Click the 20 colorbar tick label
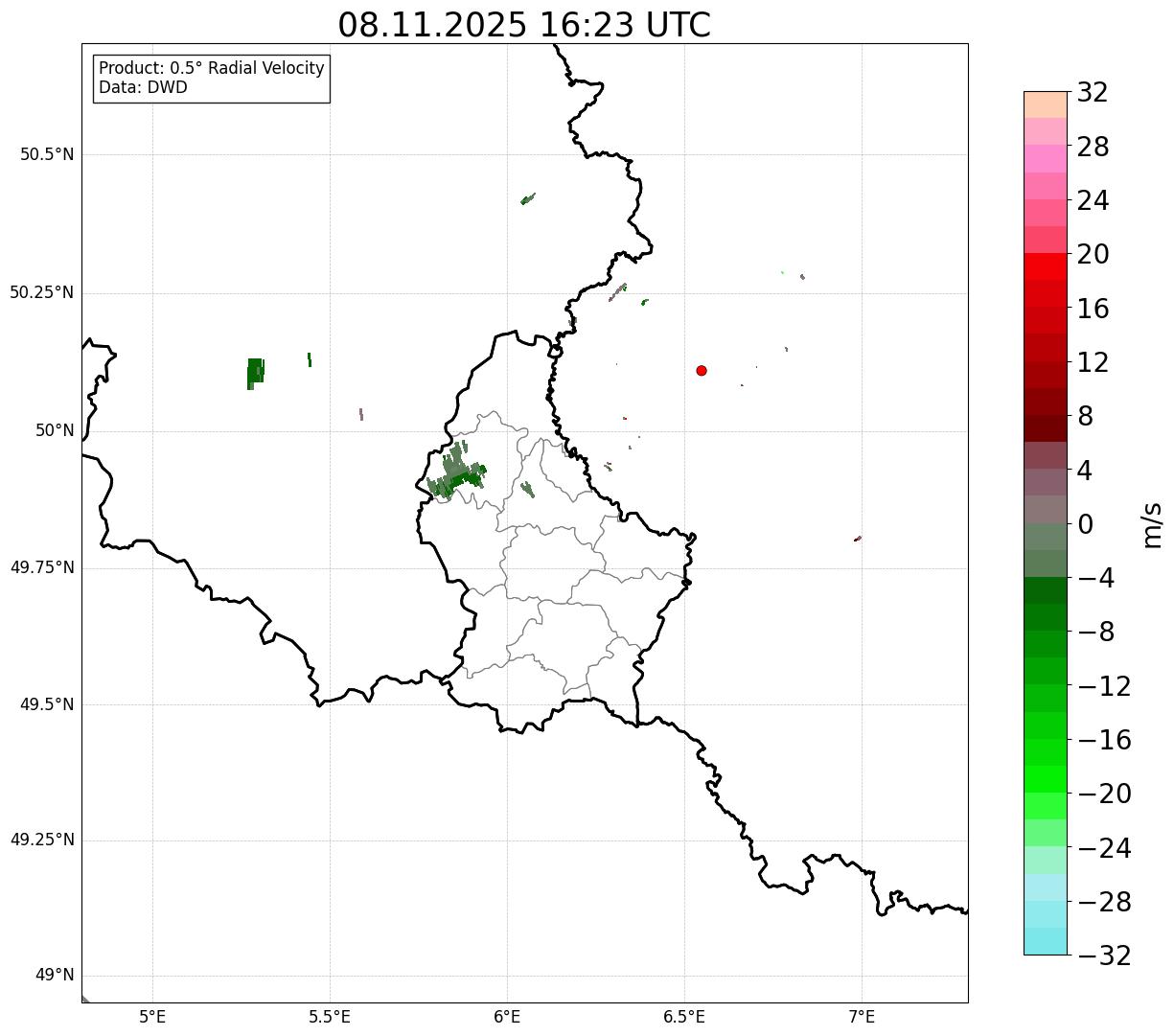The image size is (1174, 1036). pos(1093,255)
